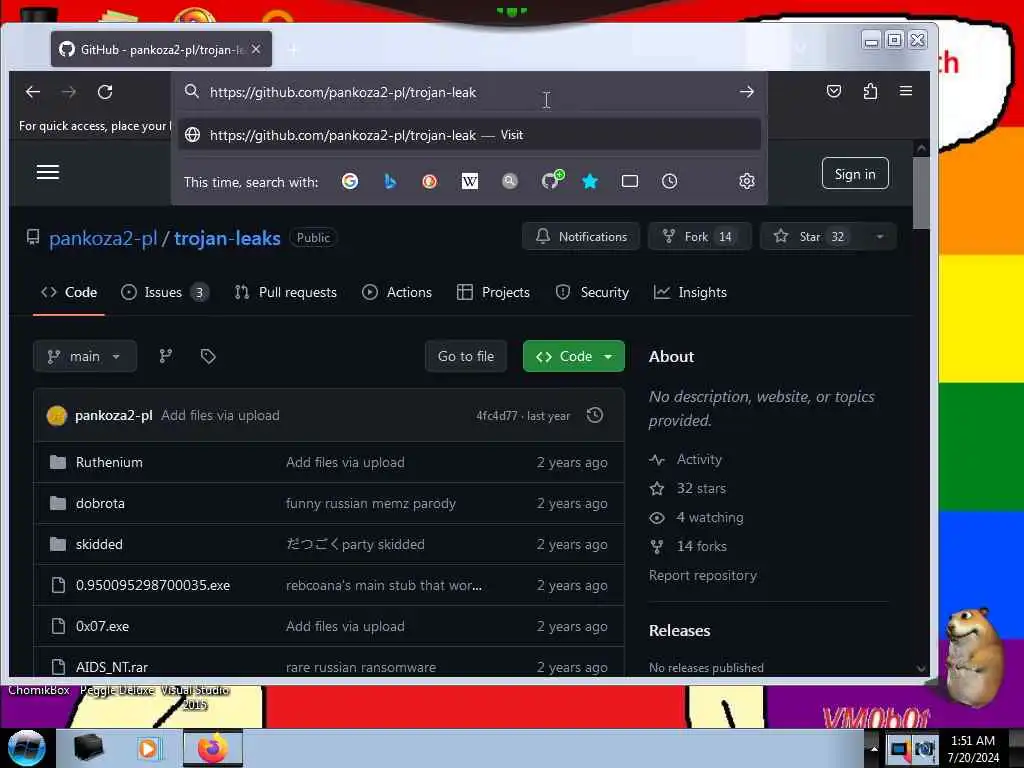Click the page vertical scrollbar thumb
The image size is (1024, 768).
(921, 193)
